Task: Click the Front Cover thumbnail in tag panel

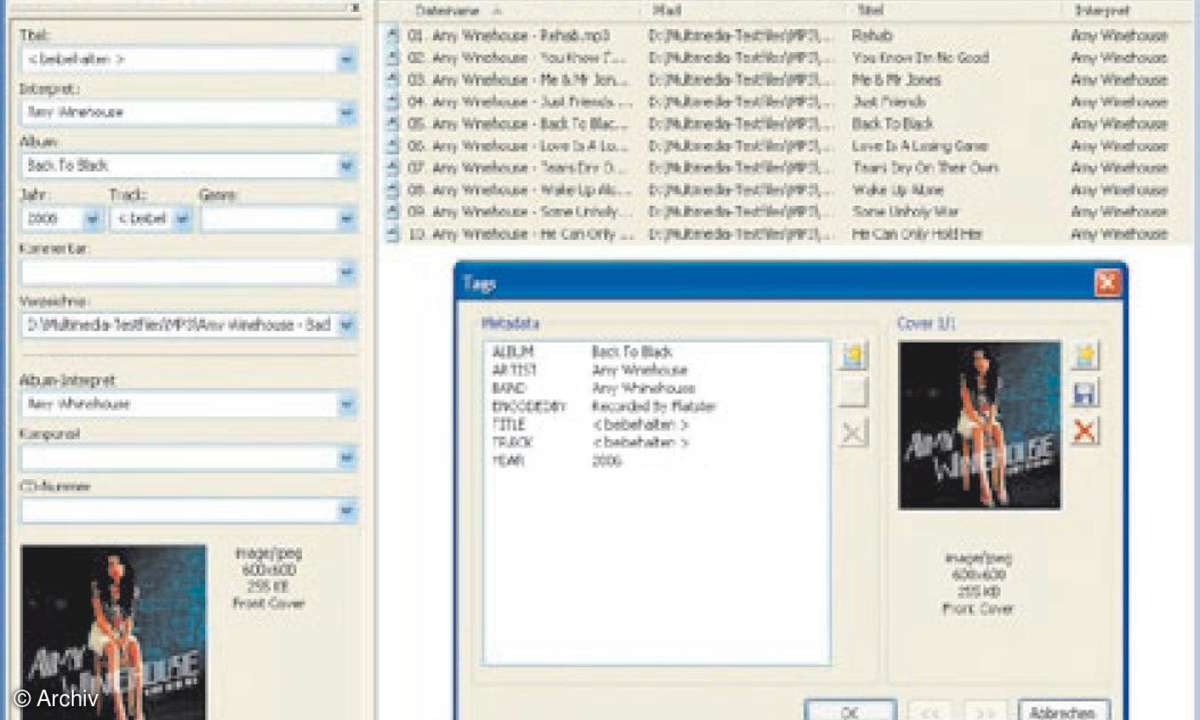Action: (x=113, y=632)
